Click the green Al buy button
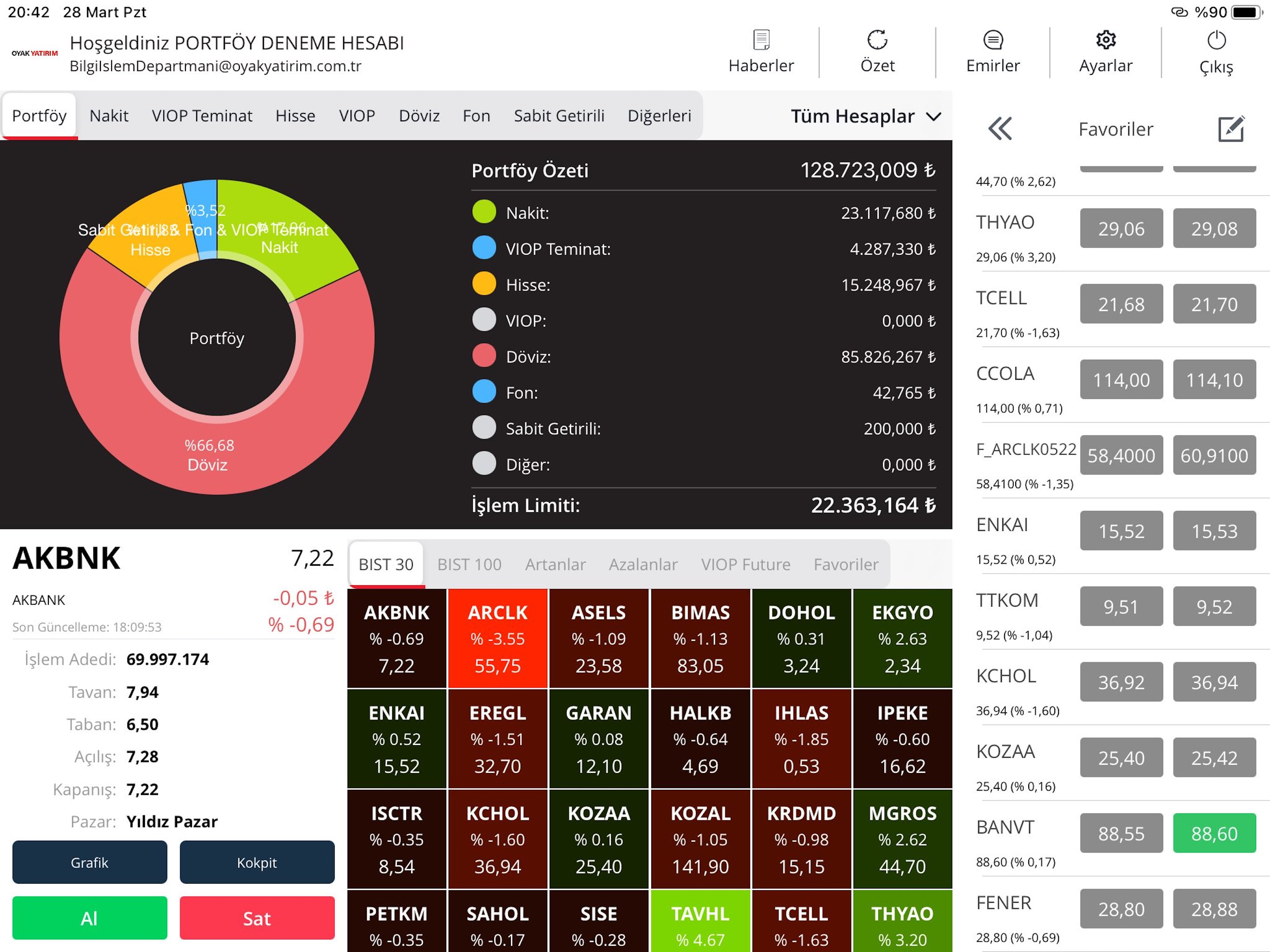Screen dimensions: 1270x952 (x=90, y=918)
